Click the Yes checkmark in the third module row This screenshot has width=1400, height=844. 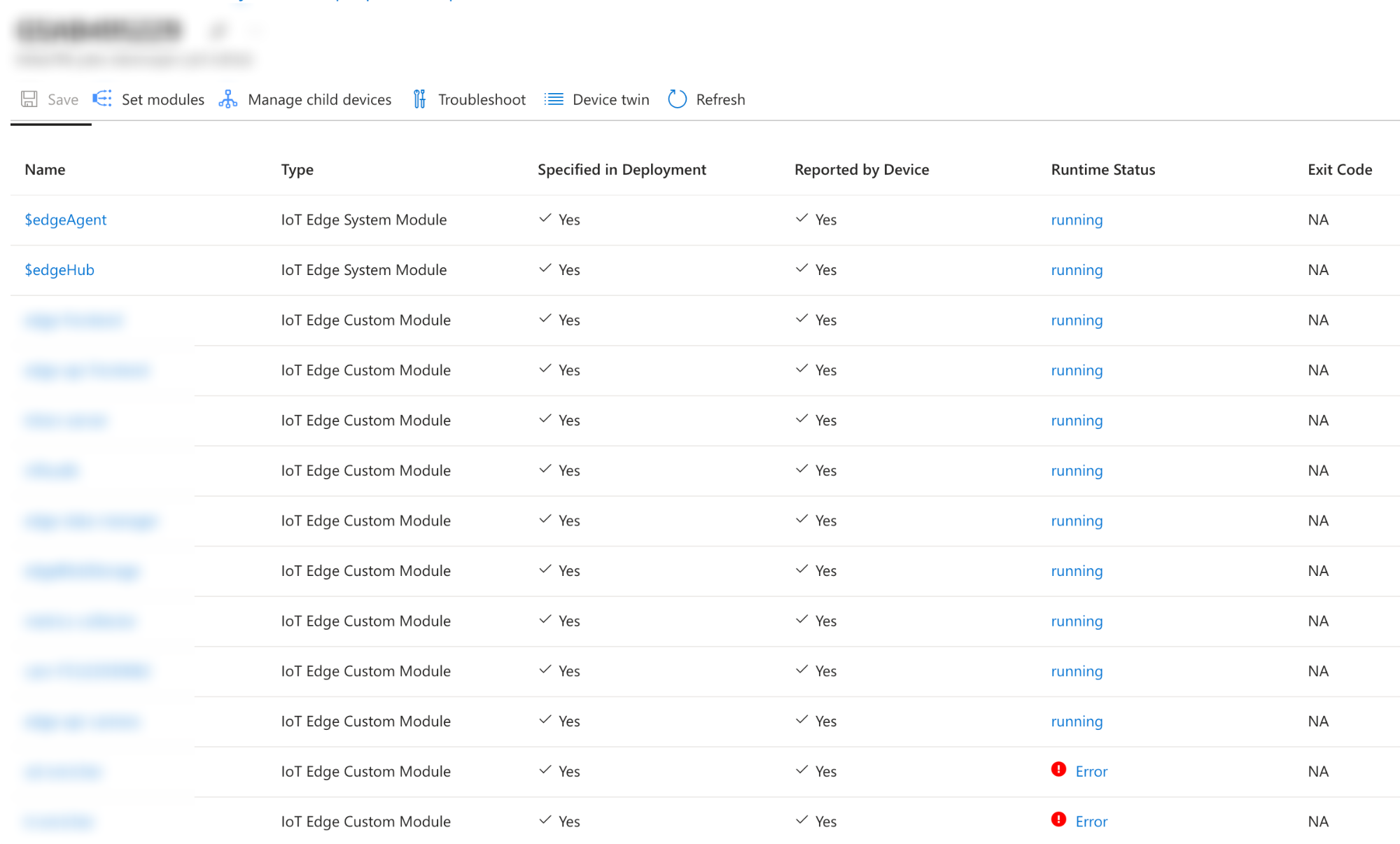click(546, 318)
